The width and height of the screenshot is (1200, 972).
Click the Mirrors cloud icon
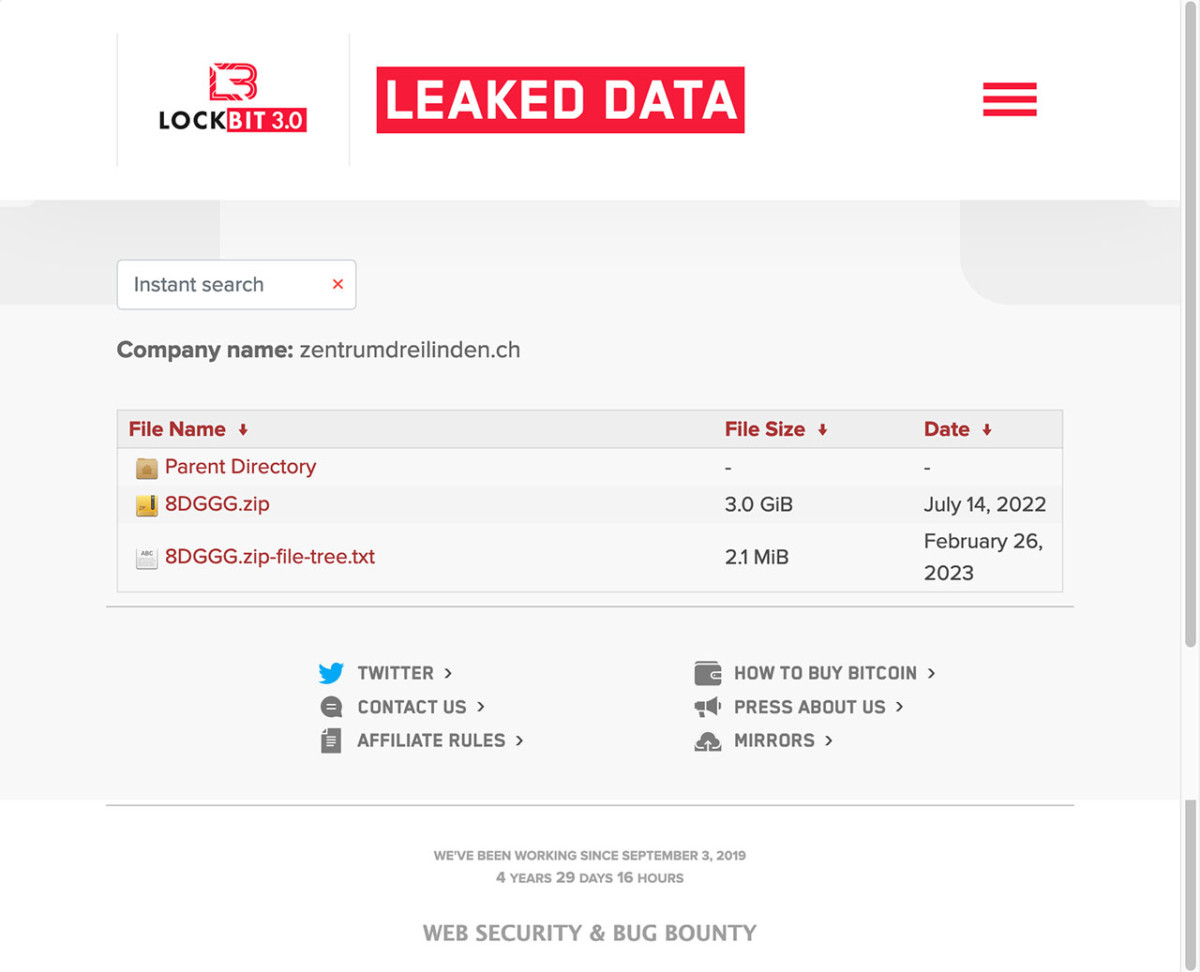pos(707,741)
